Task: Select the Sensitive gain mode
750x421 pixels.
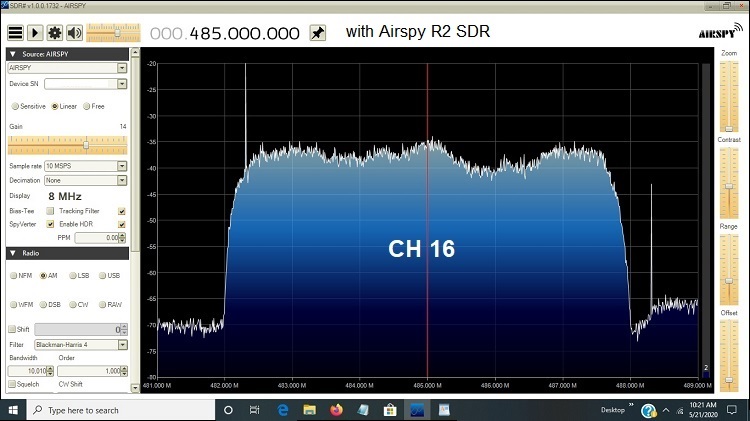Action: point(15,106)
